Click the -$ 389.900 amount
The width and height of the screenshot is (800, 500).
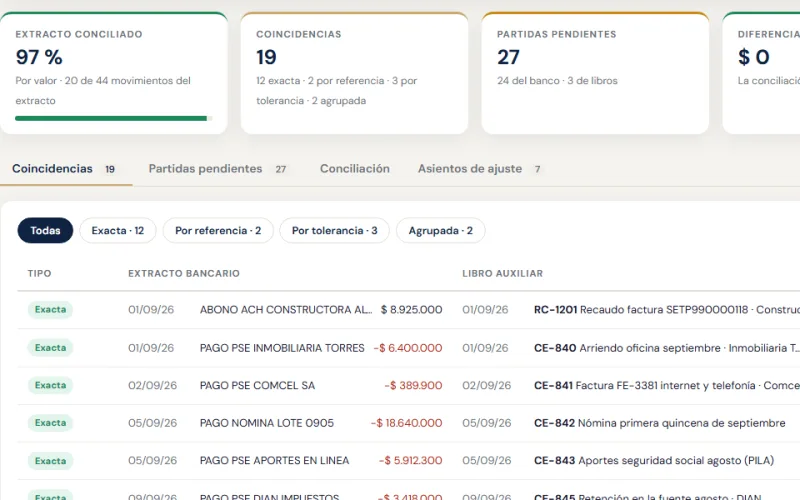coord(413,385)
